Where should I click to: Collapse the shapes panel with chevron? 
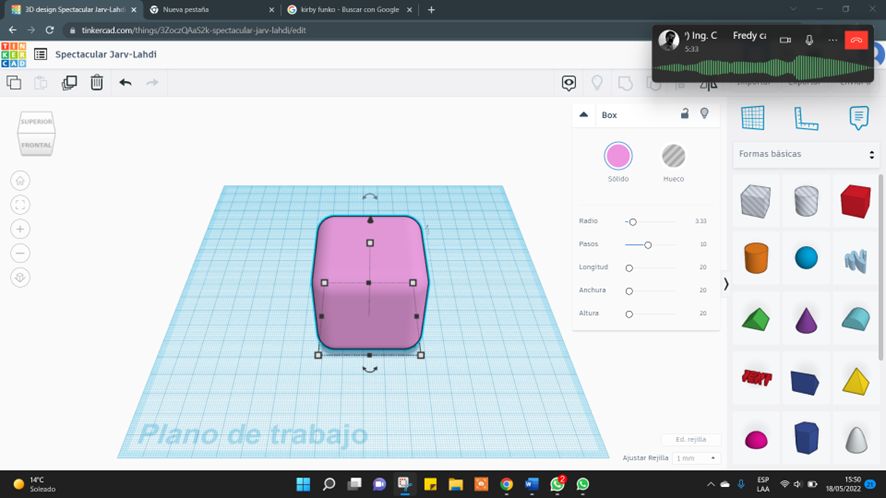tap(726, 284)
